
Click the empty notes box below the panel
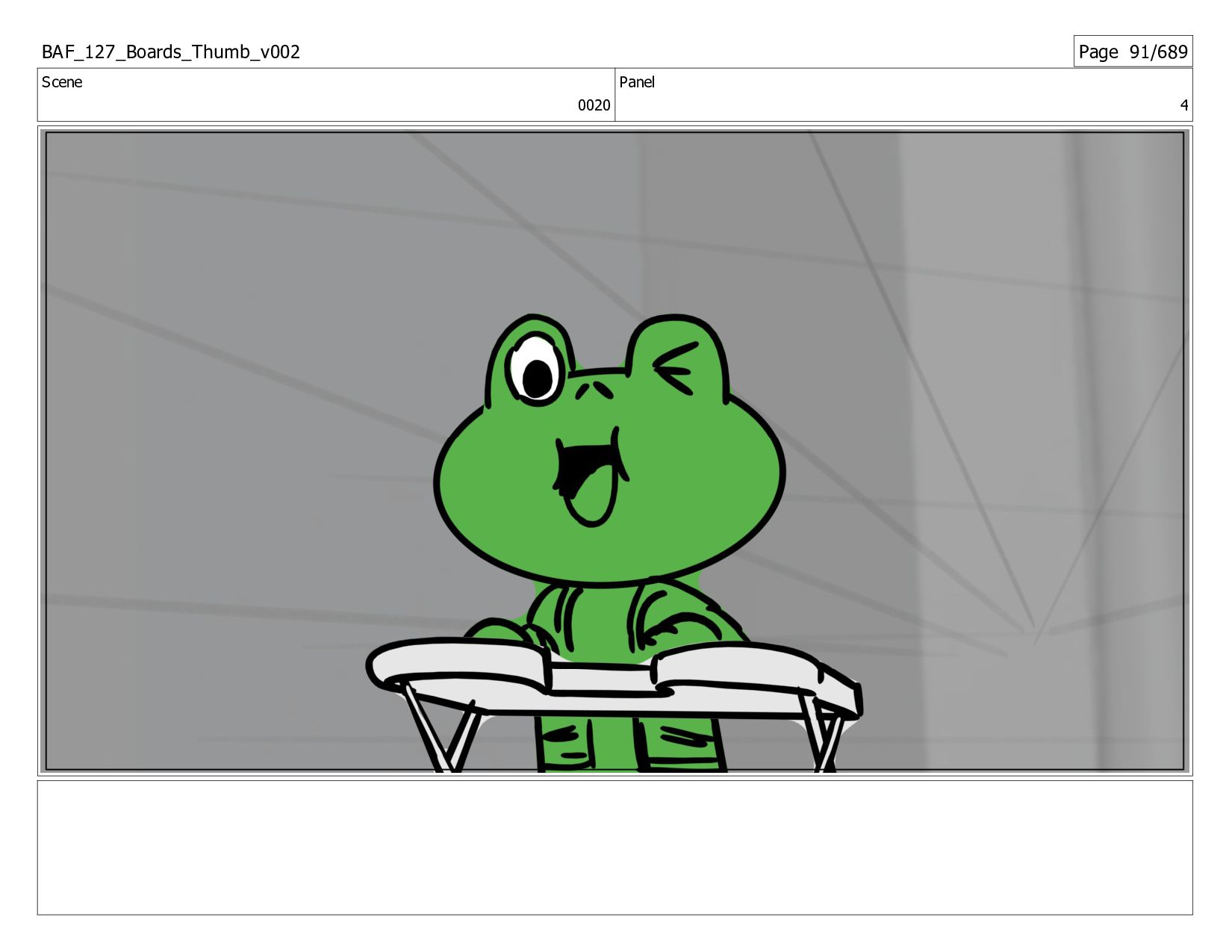coord(615,847)
